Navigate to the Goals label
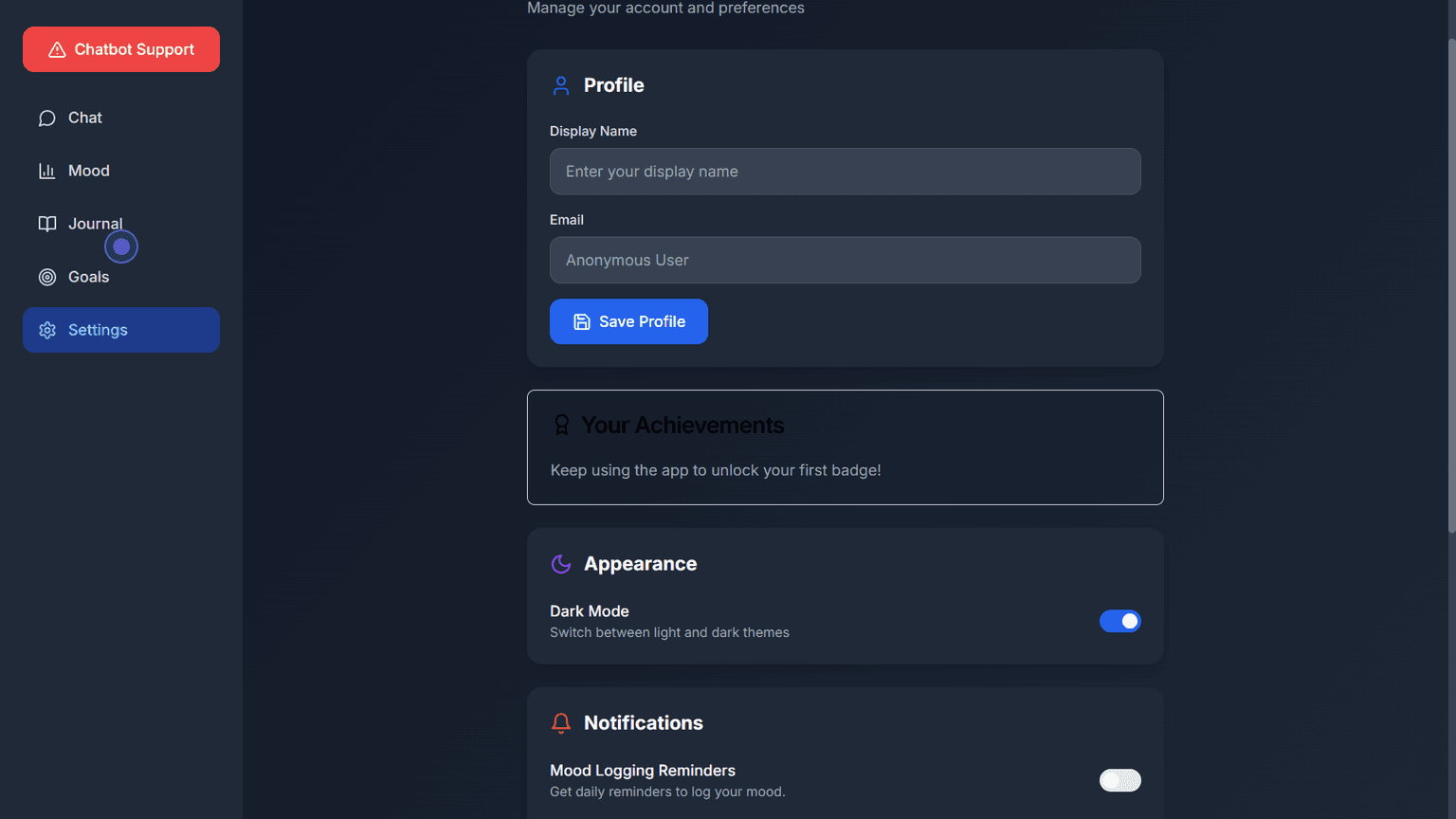 click(89, 277)
